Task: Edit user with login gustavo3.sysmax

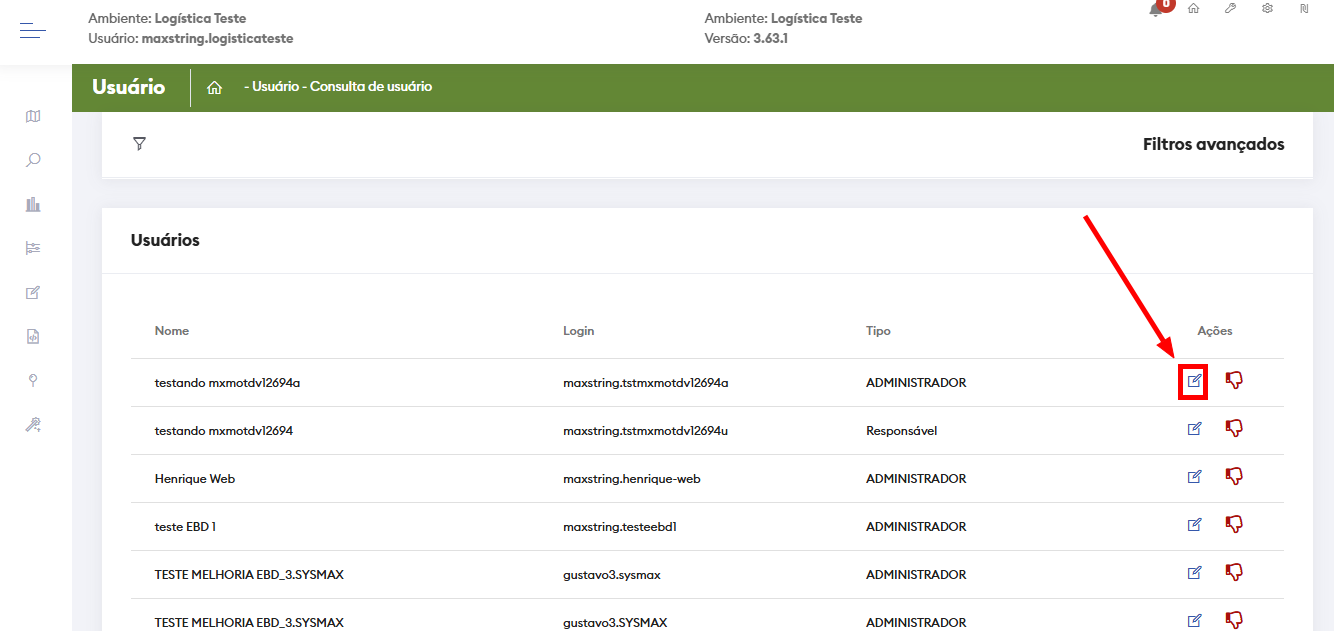Action: 1194,573
